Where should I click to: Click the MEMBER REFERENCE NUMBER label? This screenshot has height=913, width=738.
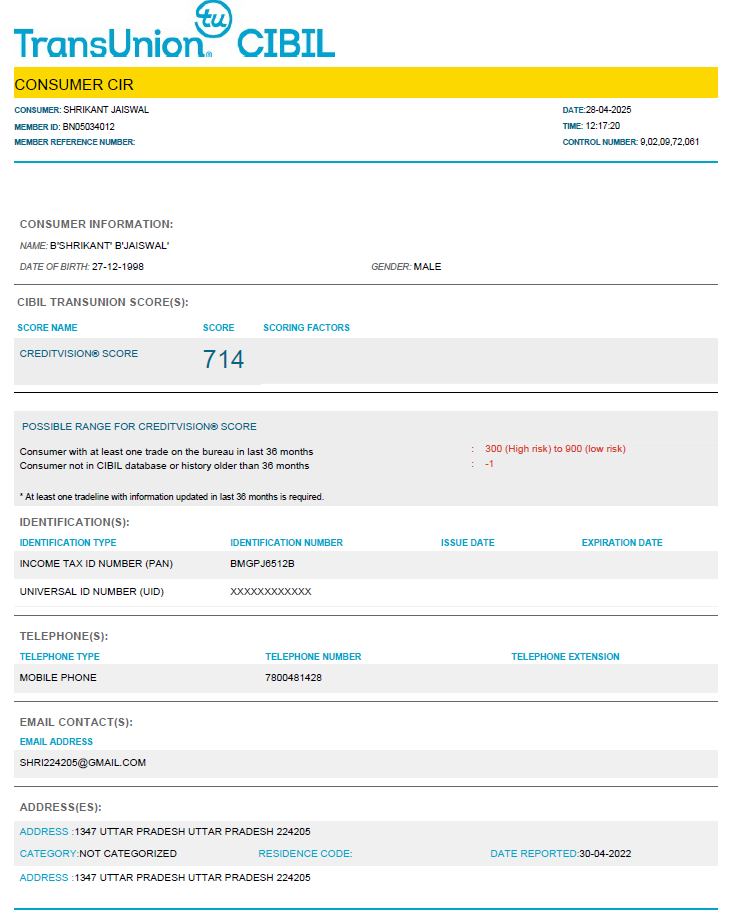coord(75,142)
